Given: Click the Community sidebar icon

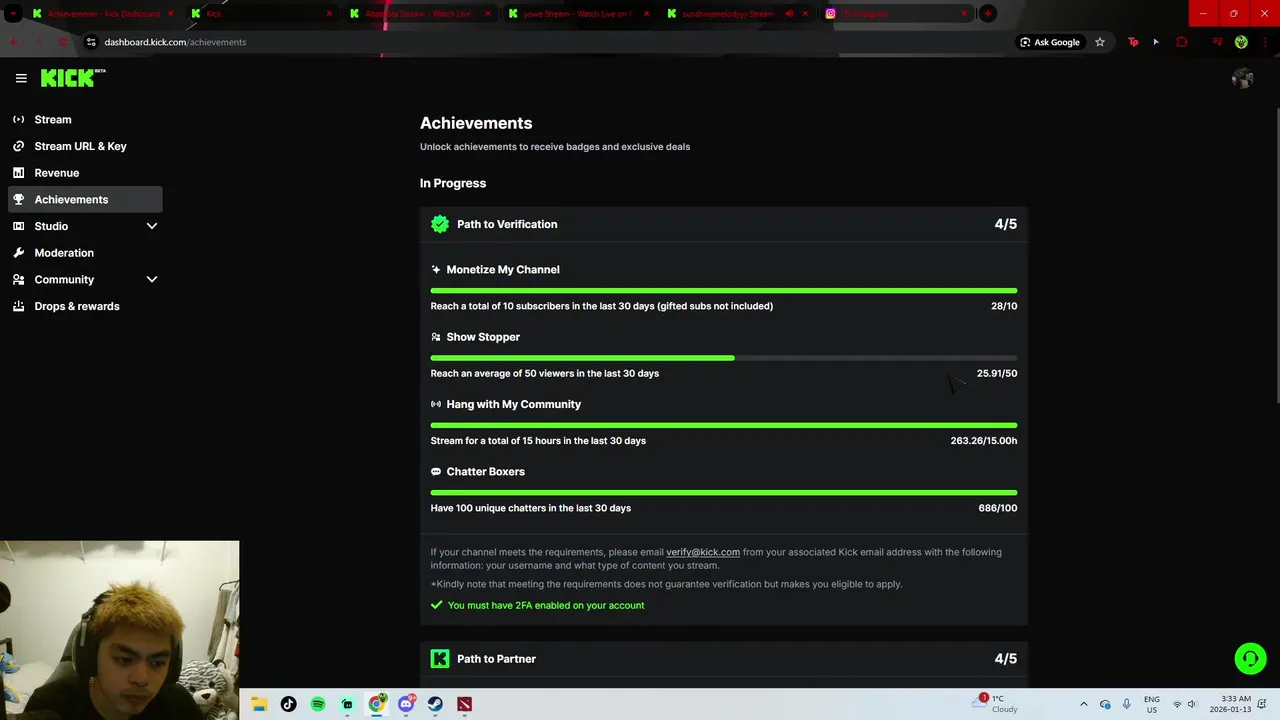Looking at the screenshot, I should (18, 280).
